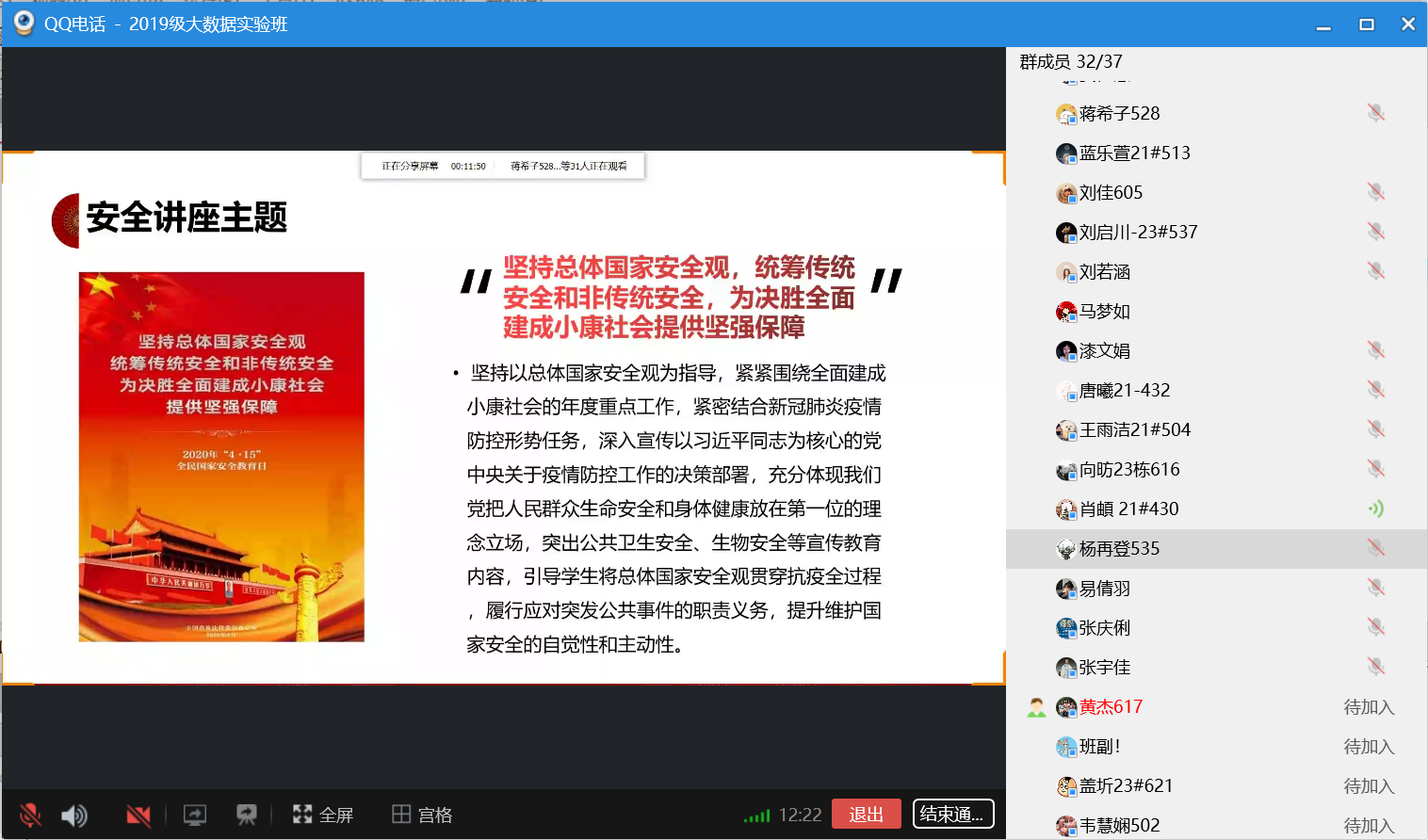Click the presentation share icon
The width and height of the screenshot is (1428, 840).
[x=247, y=815]
